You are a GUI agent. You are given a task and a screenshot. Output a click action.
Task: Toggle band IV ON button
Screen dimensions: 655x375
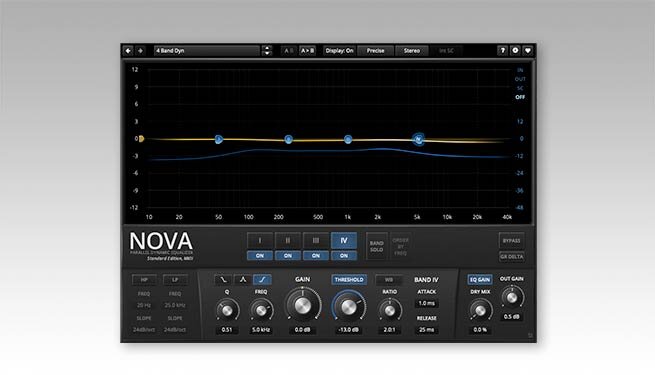344,256
